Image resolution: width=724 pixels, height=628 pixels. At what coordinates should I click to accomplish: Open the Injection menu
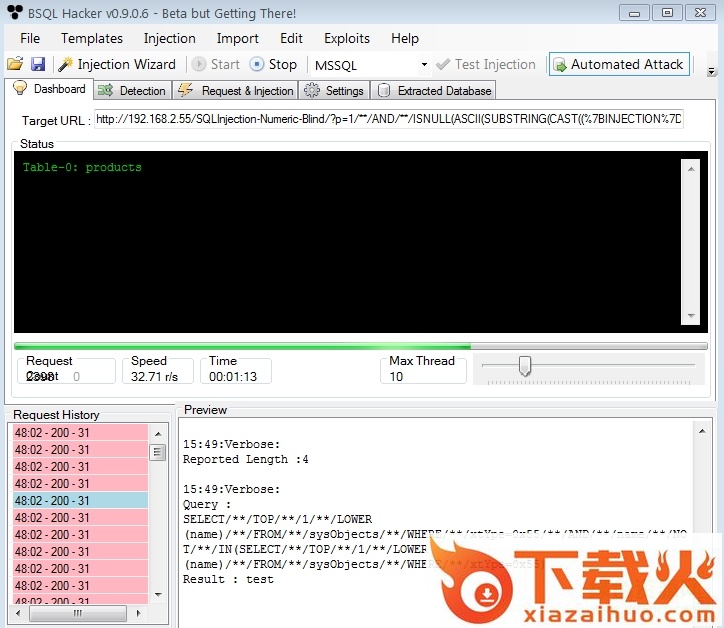click(x=169, y=38)
